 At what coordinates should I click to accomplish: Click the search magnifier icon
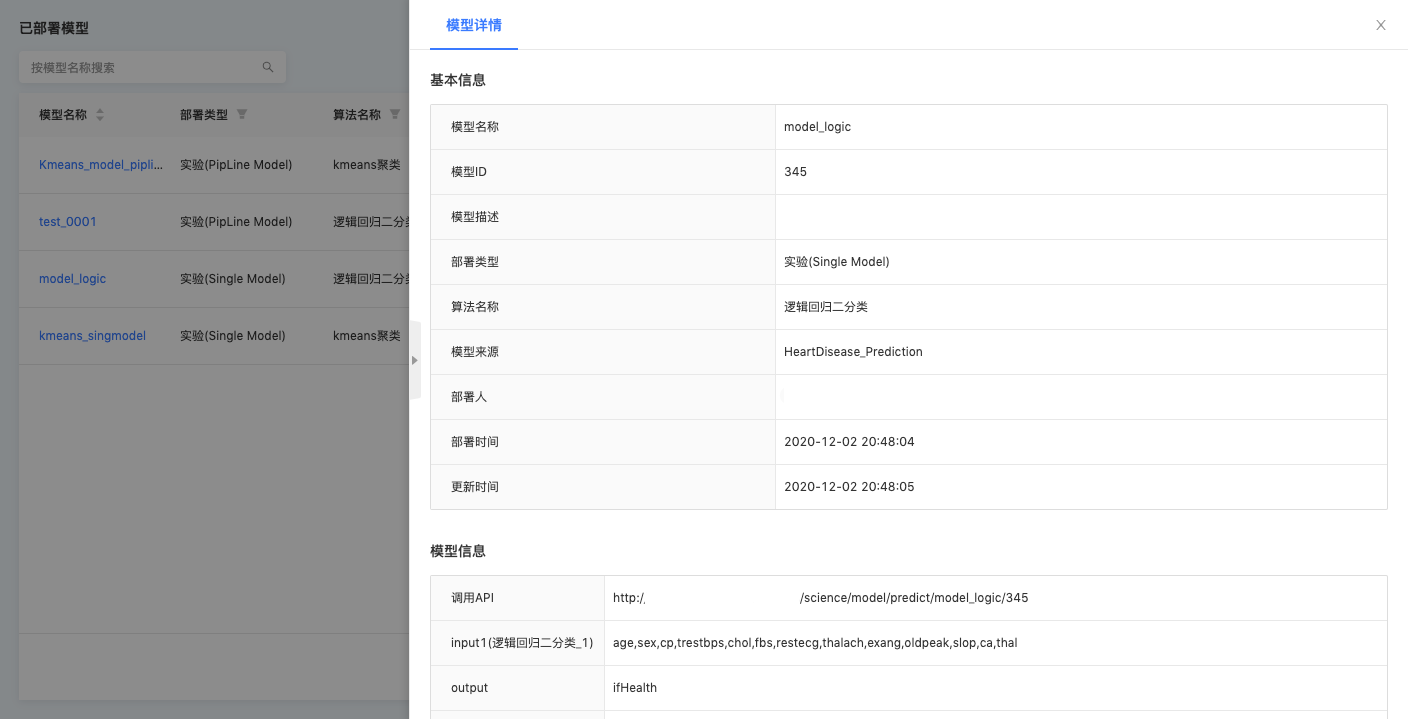coord(268,67)
